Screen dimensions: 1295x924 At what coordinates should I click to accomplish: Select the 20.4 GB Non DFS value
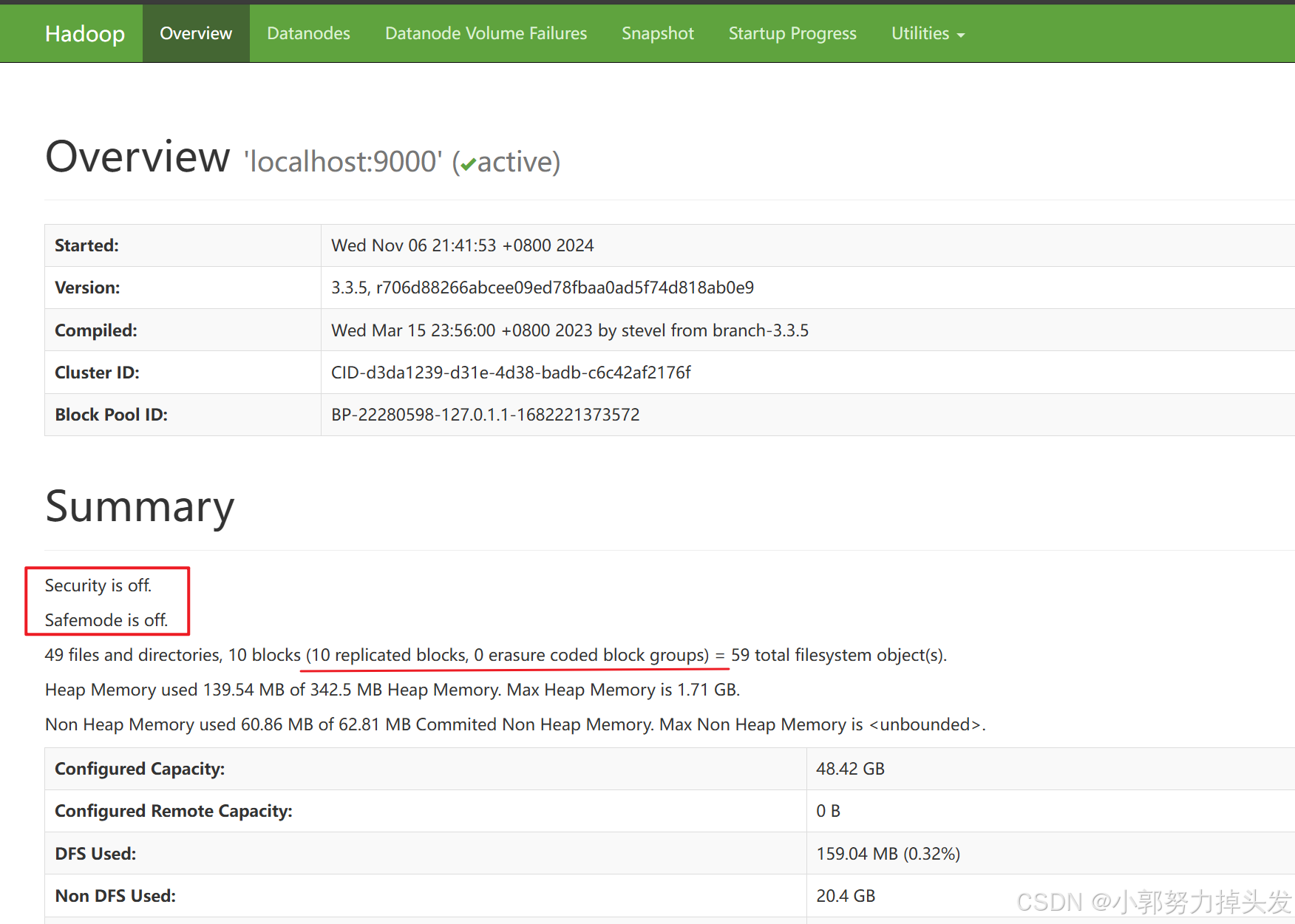(846, 896)
